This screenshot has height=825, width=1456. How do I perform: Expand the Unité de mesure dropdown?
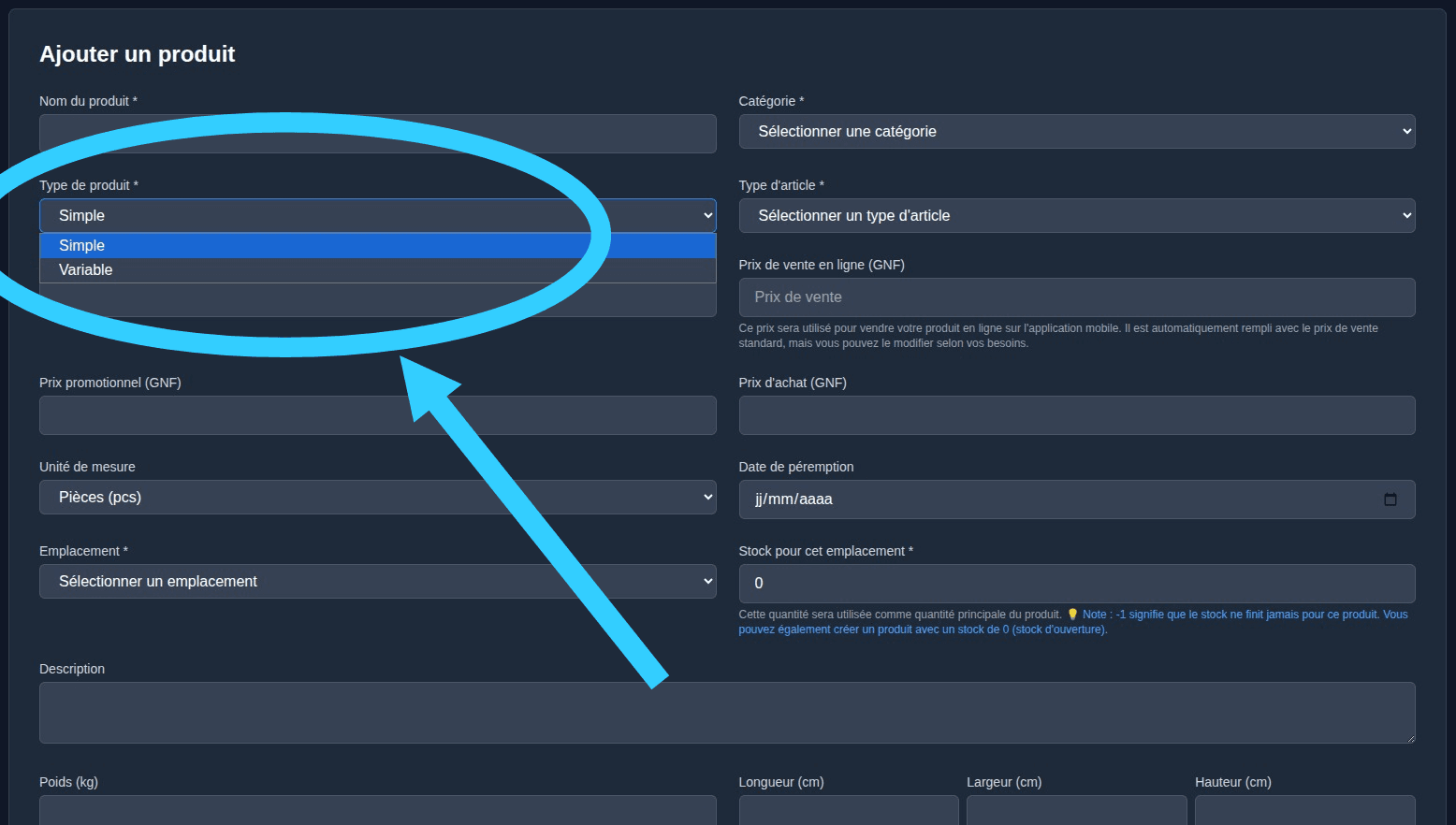click(x=377, y=497)
